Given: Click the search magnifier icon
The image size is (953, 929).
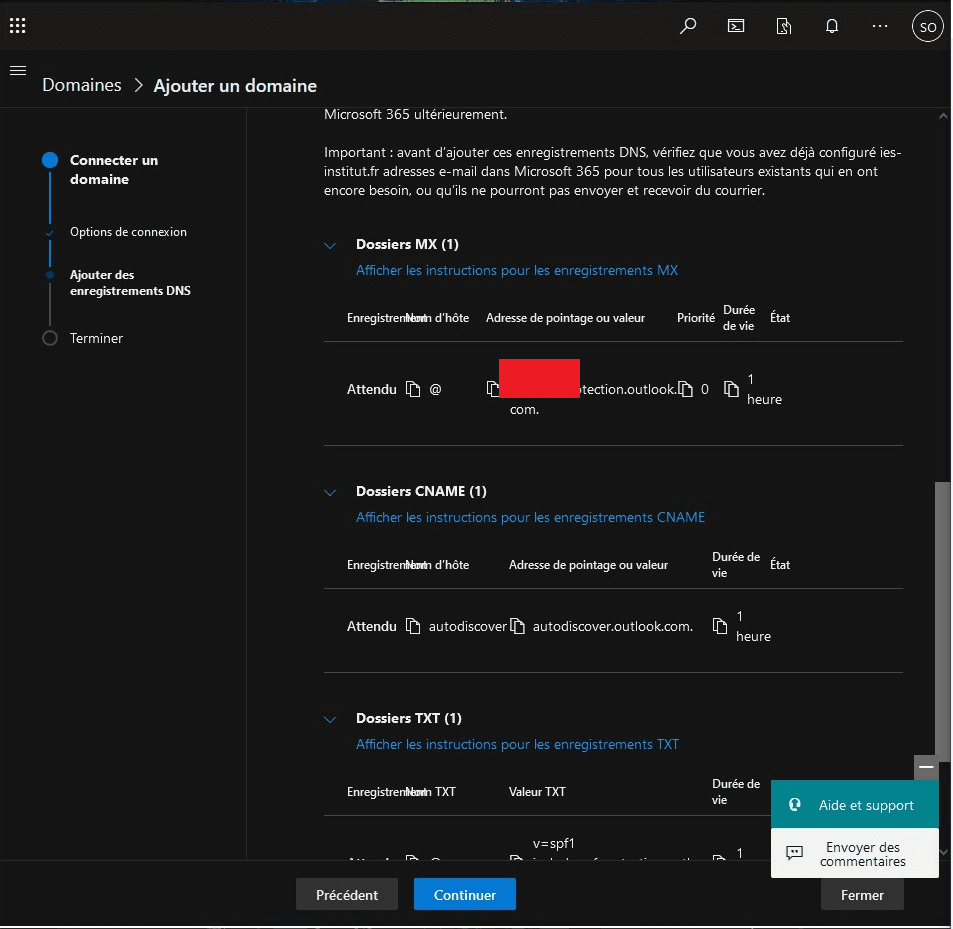Looking at the screenshot, I should click(x=688, y=27).
